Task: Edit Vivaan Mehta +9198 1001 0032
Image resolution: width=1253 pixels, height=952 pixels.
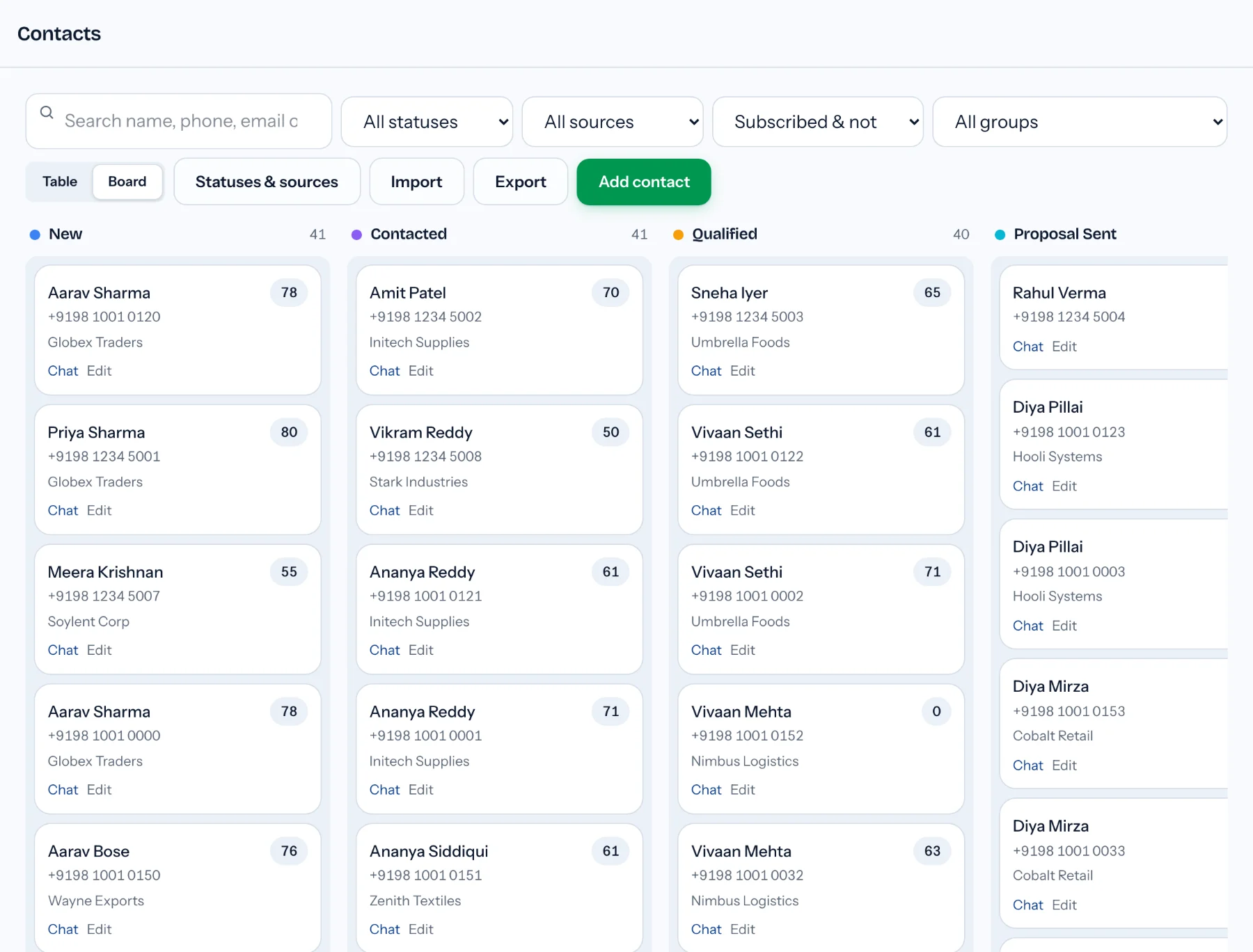Action: tap(742, 930)
